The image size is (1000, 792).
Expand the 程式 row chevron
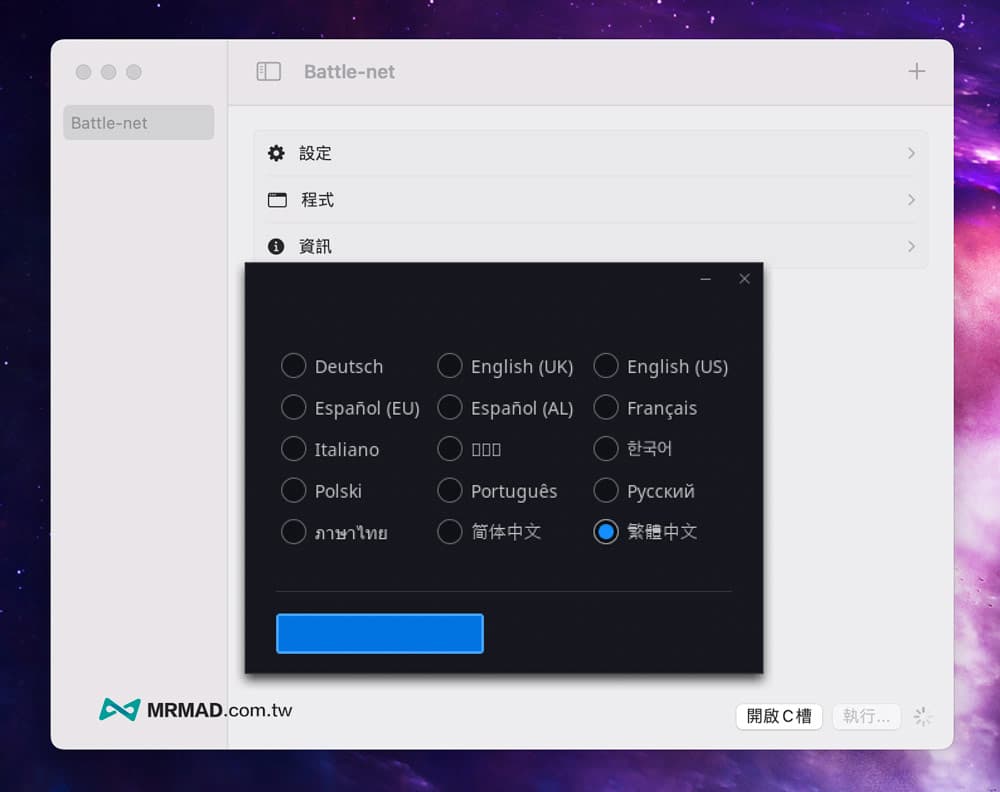[x=911, y=200]
